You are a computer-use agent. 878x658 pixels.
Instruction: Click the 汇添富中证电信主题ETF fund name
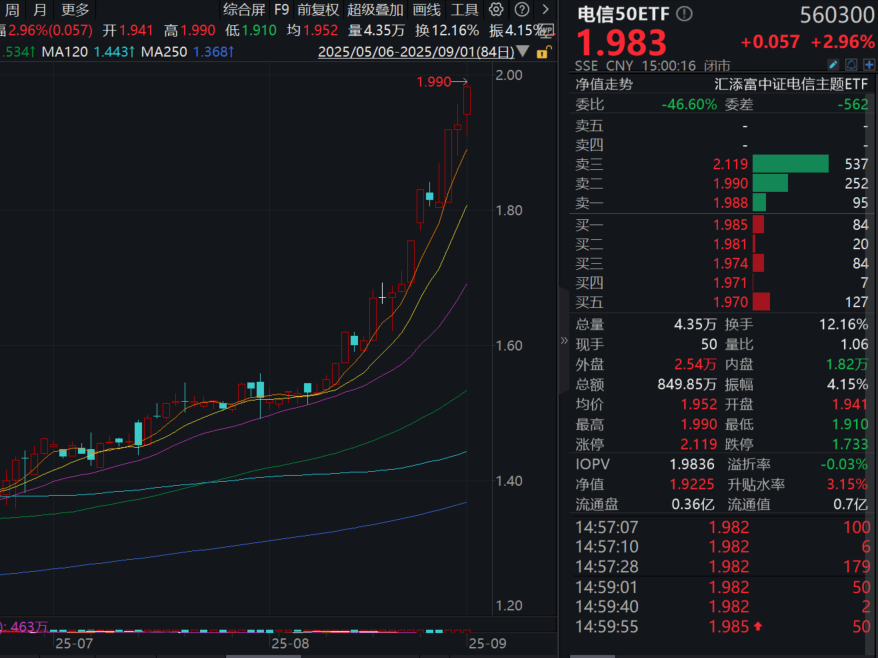(x=792, y=84)
